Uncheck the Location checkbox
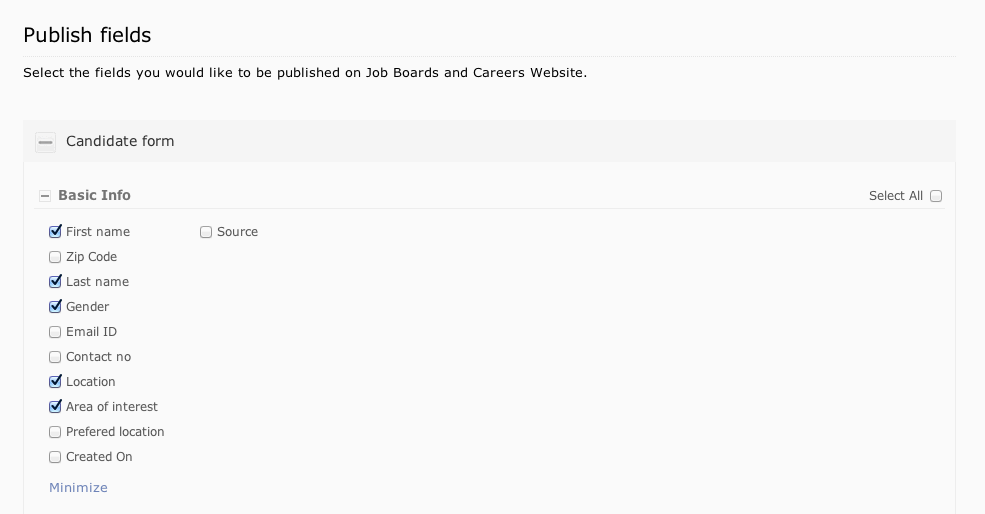Screen dimensions: 985x514 coord(55,382)
